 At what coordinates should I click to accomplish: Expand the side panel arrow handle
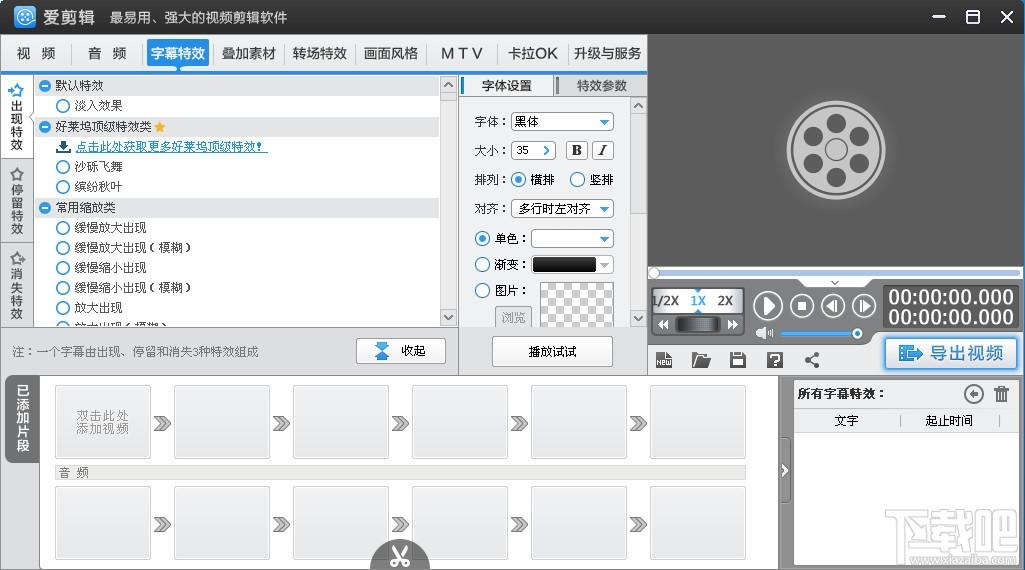(x=784, y=471)
